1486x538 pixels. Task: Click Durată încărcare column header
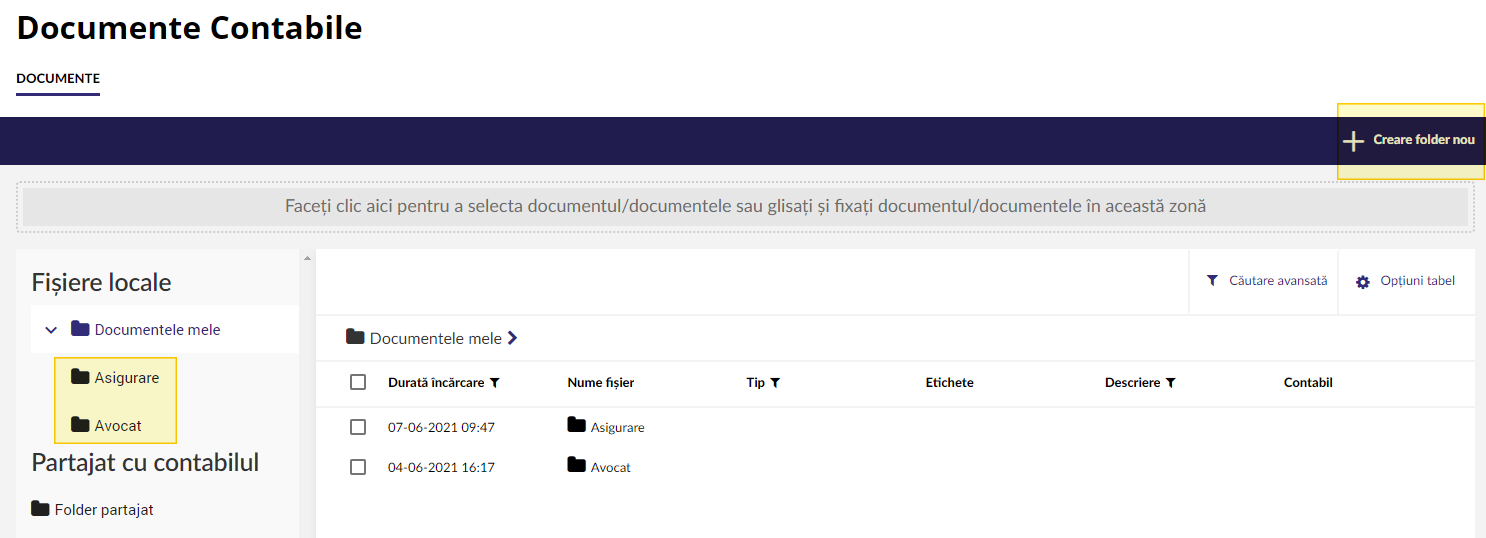[x=436, y=382]
